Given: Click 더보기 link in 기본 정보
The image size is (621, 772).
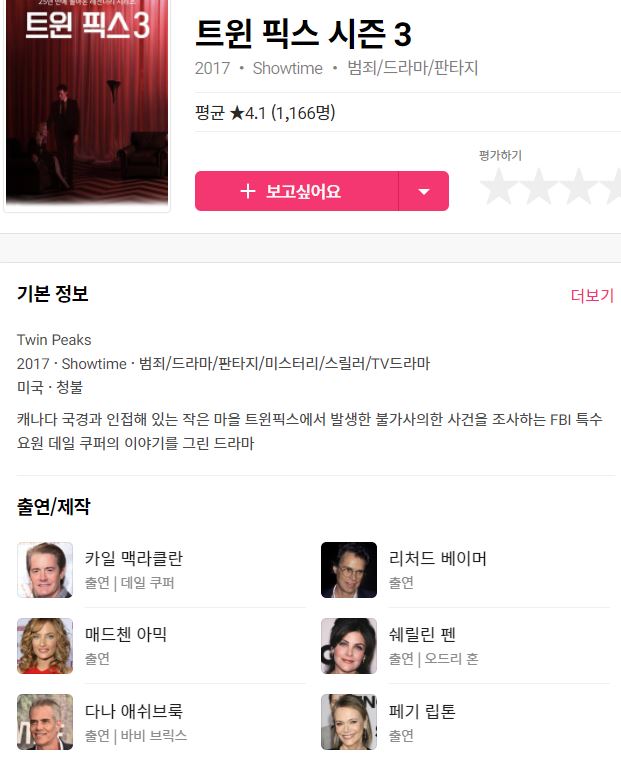Looking at the screenshot, I should click(592, 295).
